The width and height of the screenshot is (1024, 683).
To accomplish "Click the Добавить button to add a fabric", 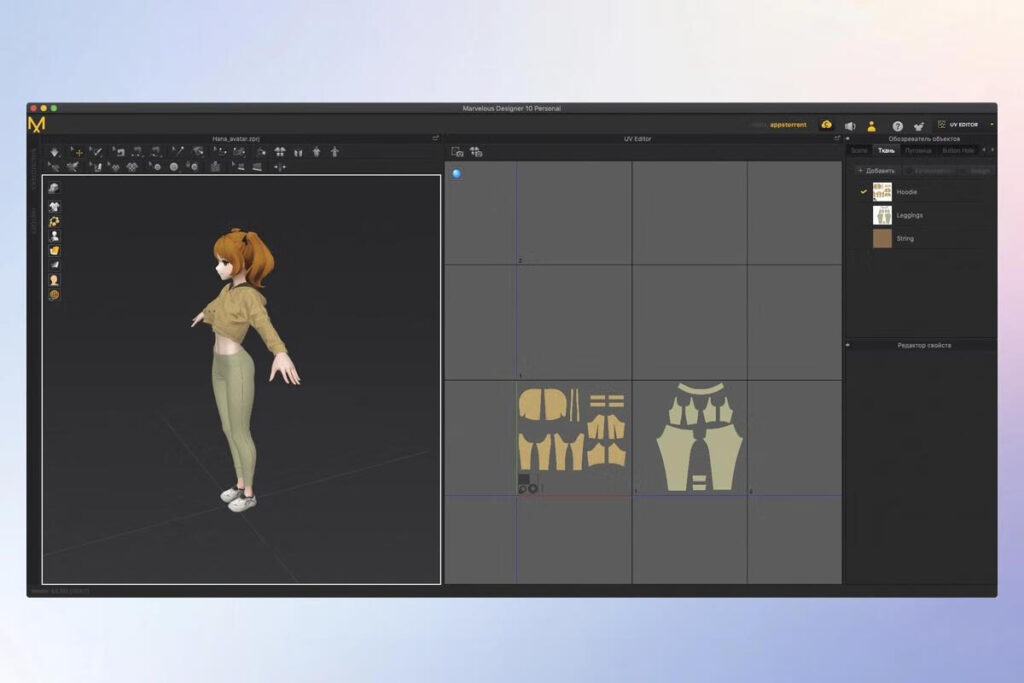I will tap(876, 170).
